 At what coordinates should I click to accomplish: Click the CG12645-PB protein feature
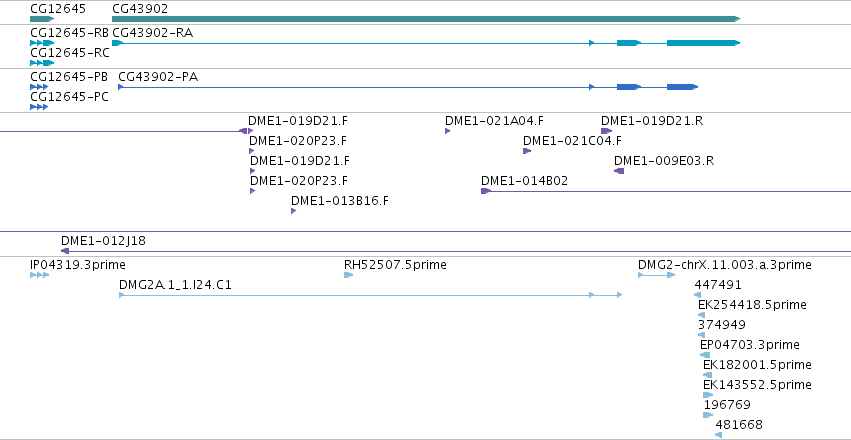pyautogui.click(x=39, y=87)
